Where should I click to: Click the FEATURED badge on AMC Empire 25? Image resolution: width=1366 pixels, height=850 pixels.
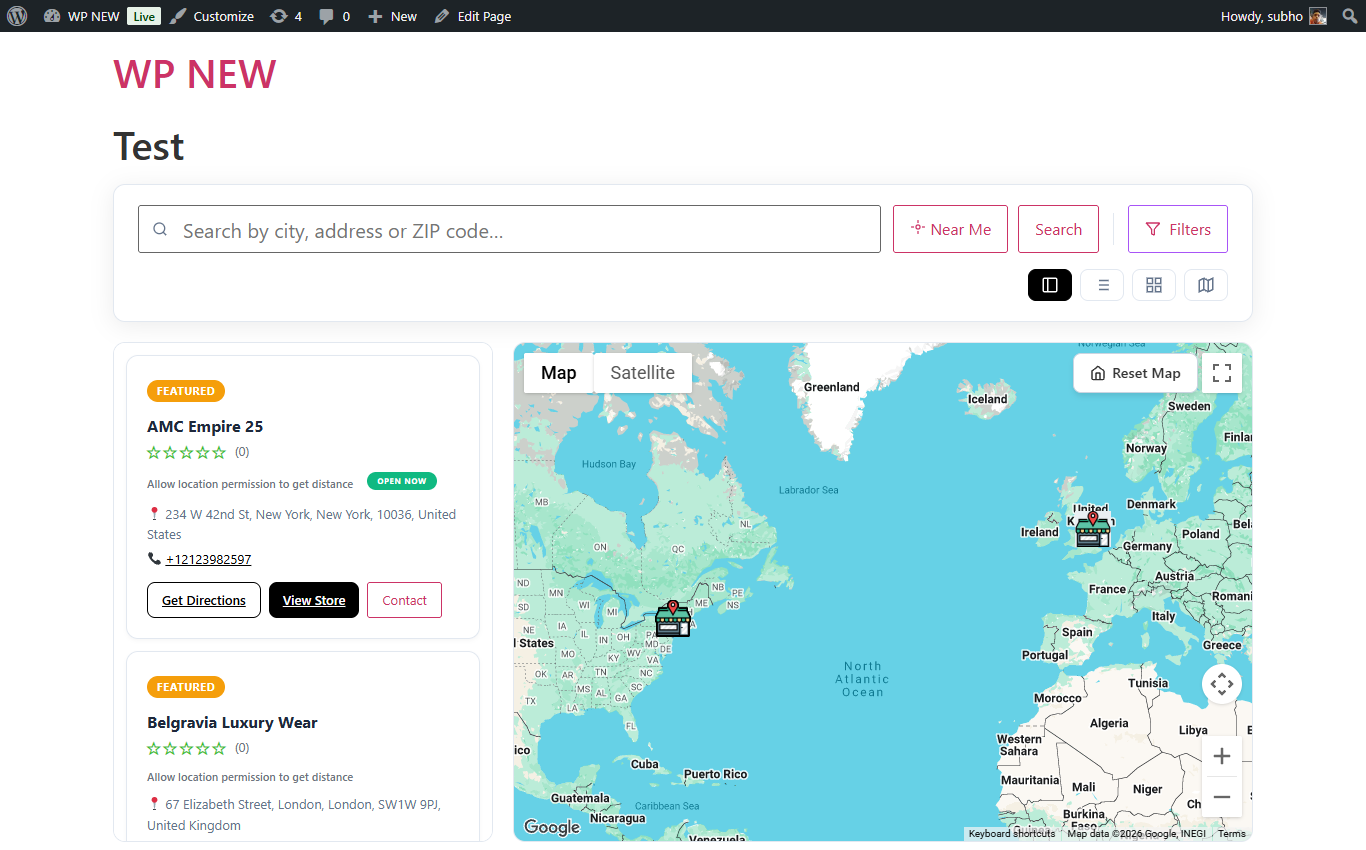tap(186, 391)
